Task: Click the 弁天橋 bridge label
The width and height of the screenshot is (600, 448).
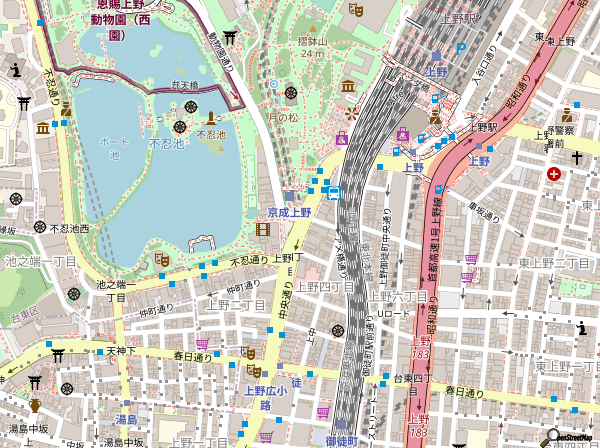Action: tap(184, 86)
